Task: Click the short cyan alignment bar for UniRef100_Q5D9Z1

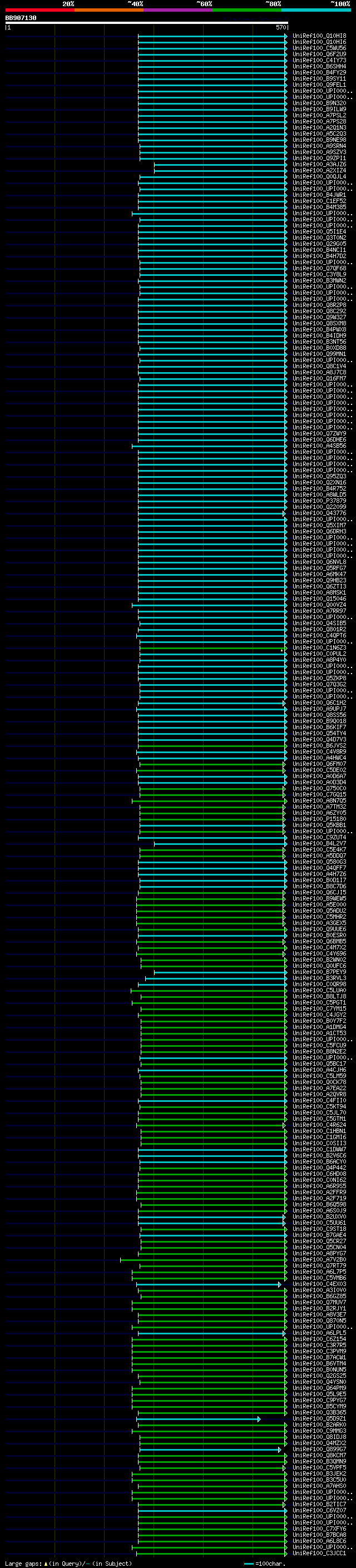Action: [x=199, y=1419]
